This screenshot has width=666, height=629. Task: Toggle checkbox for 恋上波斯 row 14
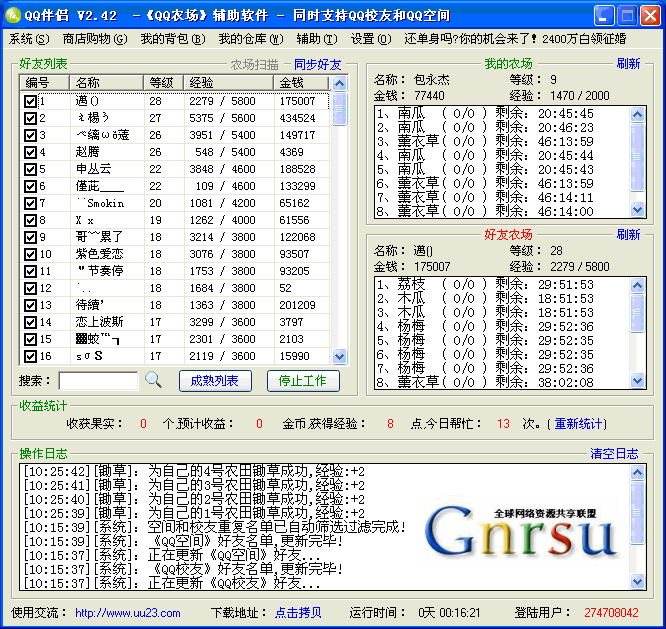30,322
